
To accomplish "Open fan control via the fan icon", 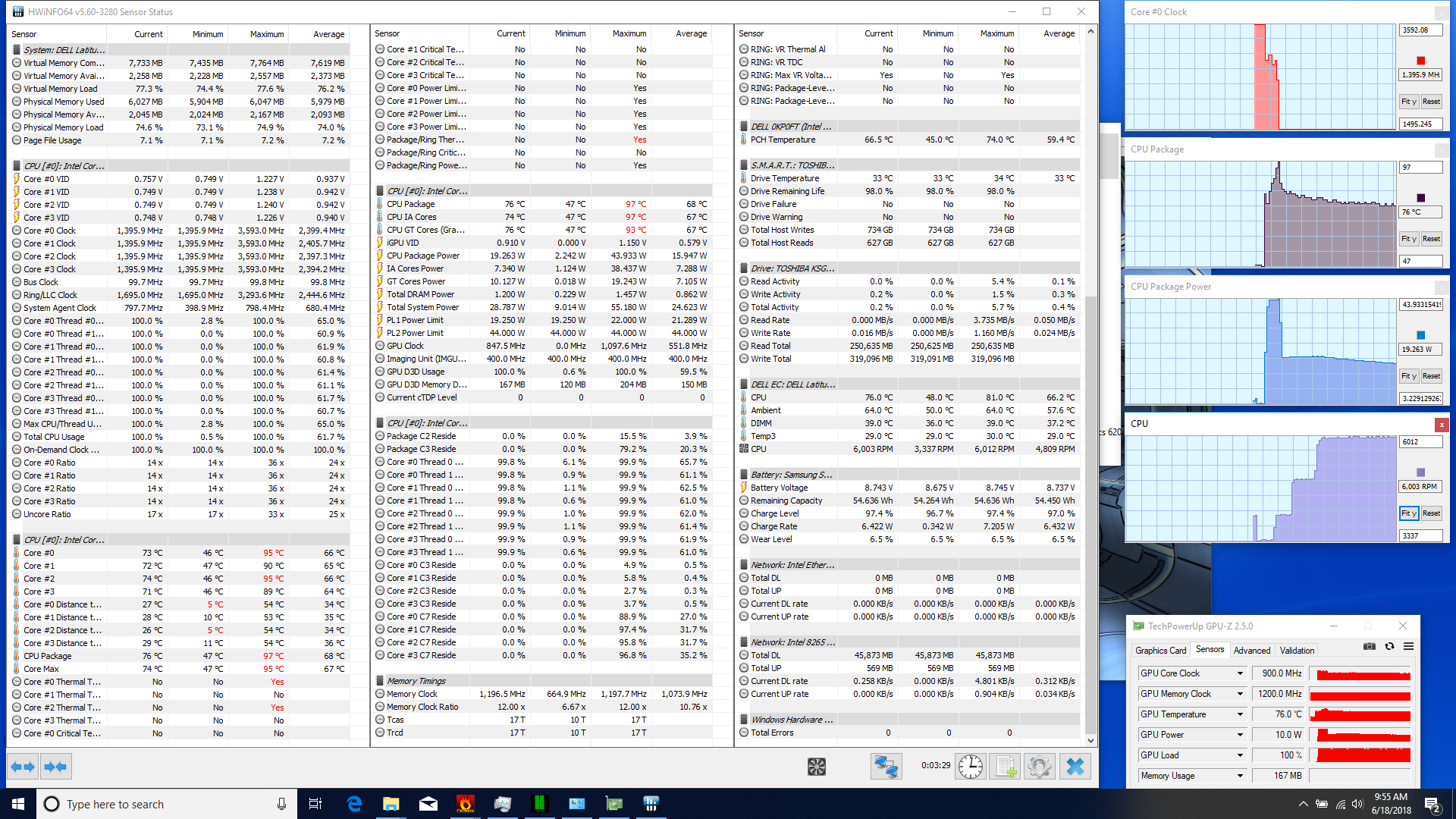I will (817, 767).
